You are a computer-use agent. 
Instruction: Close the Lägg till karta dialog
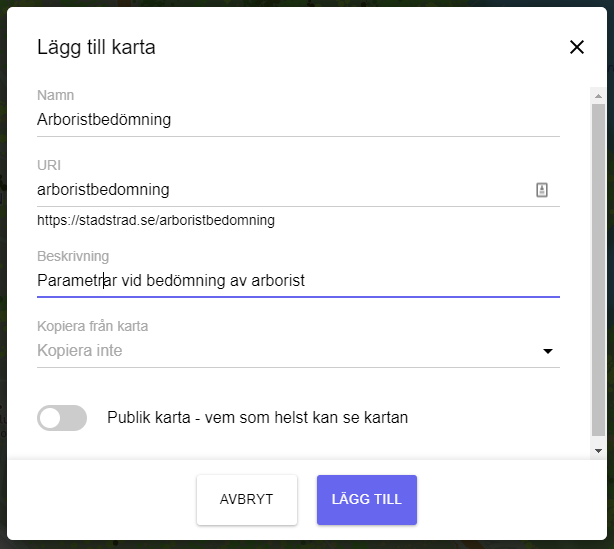pyautogui.click(x=576, y=47)
